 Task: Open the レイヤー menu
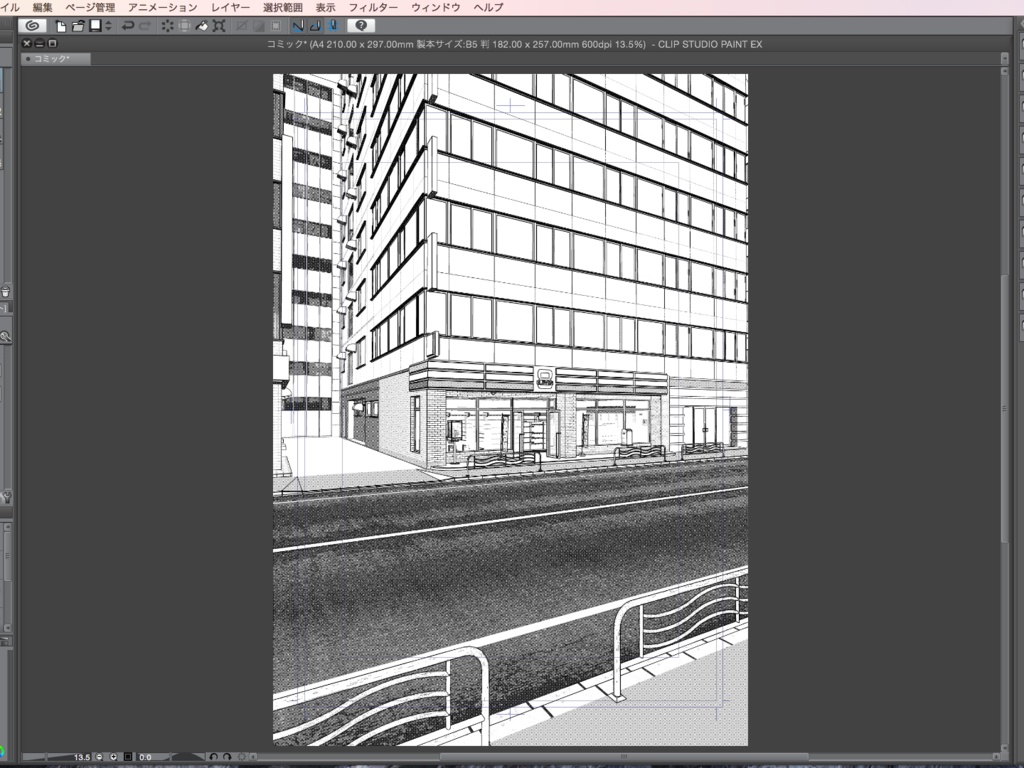231,7
